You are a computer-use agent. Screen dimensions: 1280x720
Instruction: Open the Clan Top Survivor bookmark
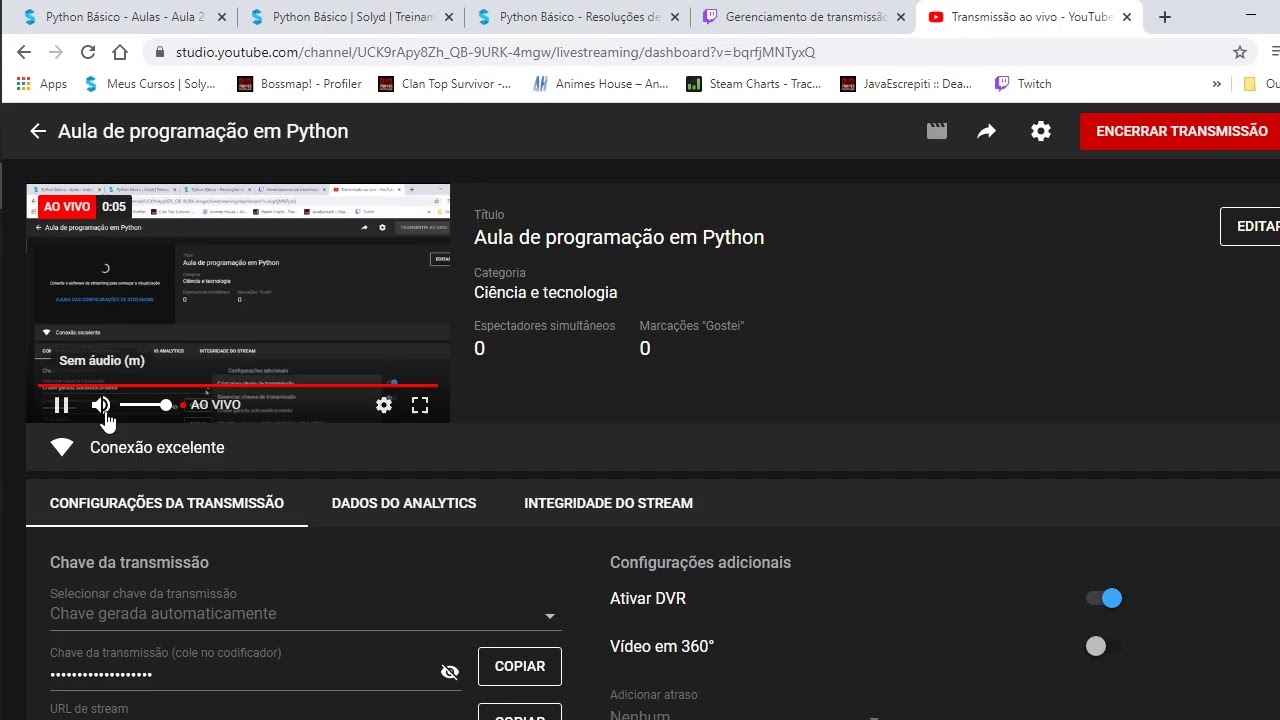coord(445,84)
